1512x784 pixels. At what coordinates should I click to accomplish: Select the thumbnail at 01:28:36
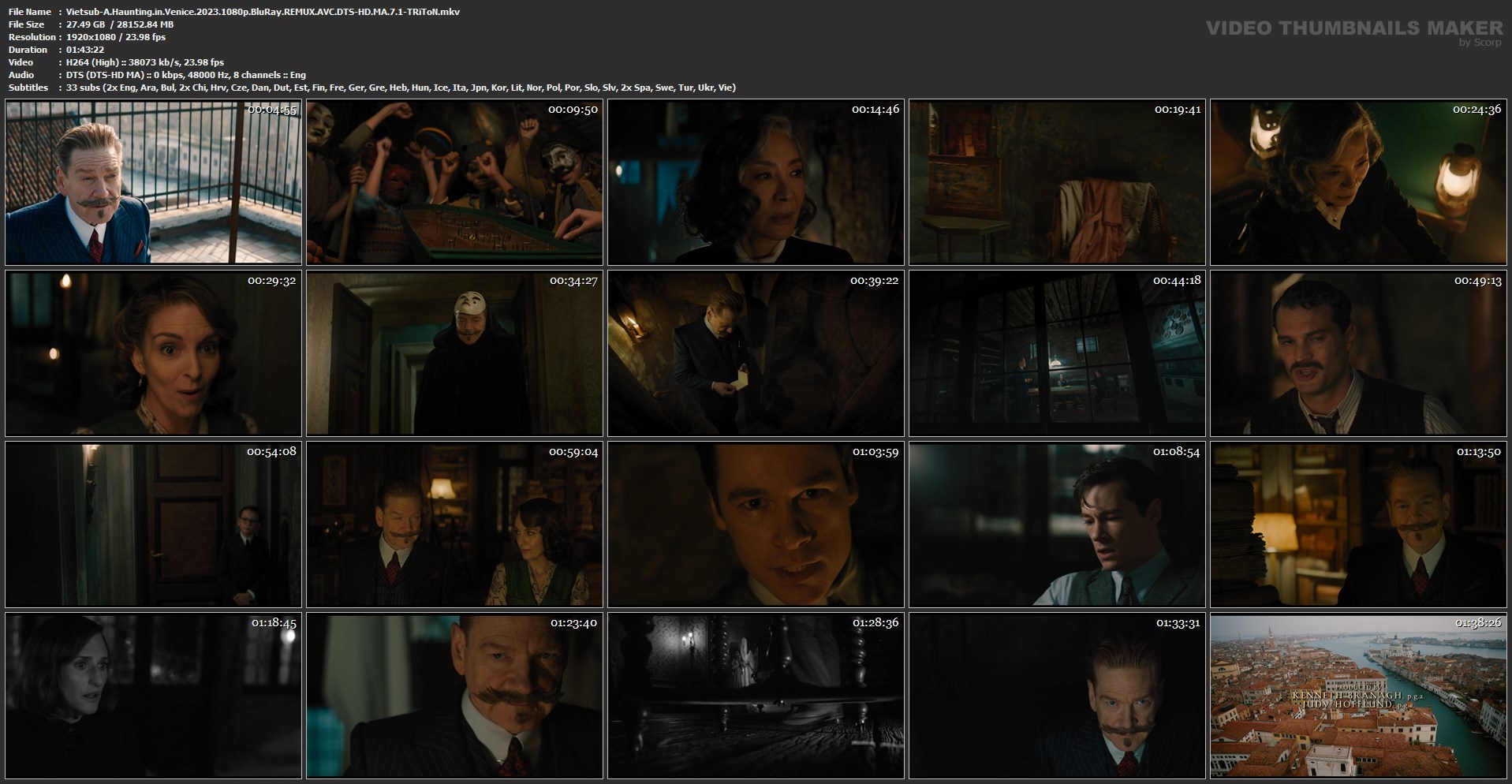(756, 696)
